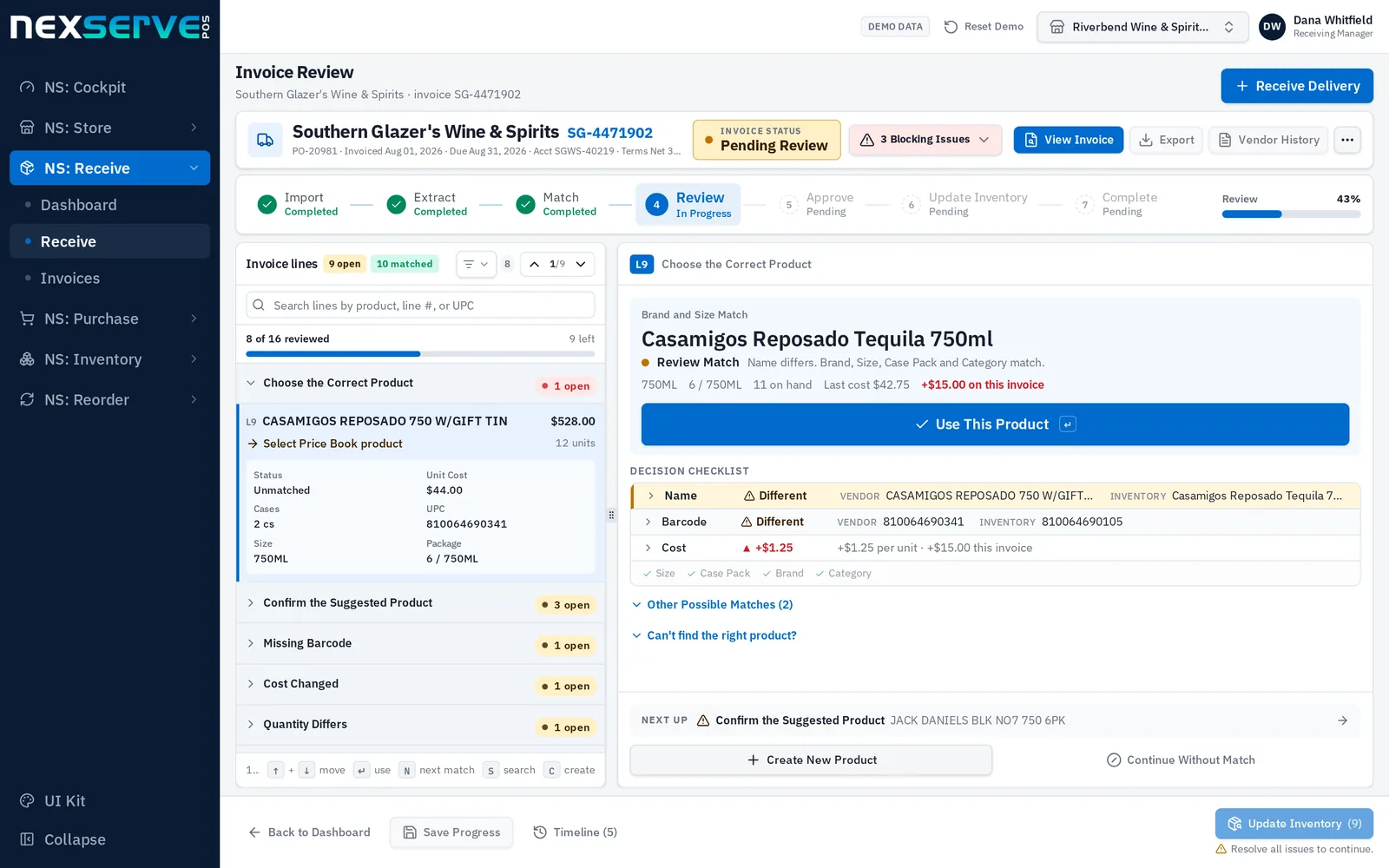The image size is (1389, 868).
Task: Toggle the 10 matched filter chip
Action: [405, 264]
